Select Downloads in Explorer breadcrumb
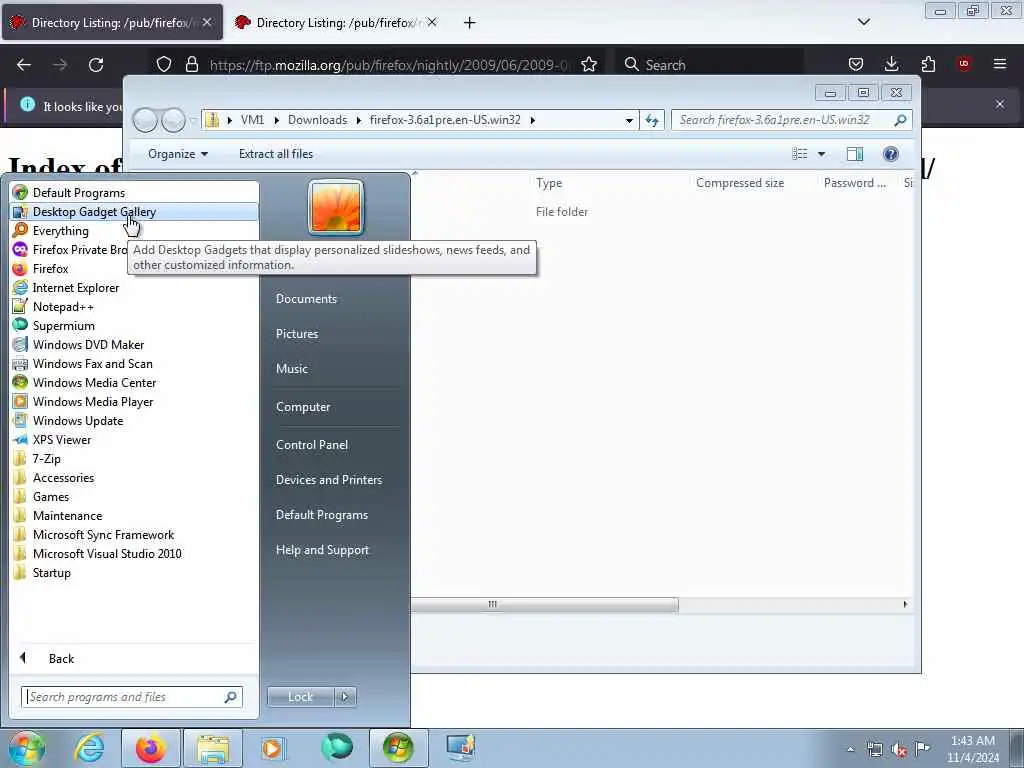Image resolution: width=1024 pixels, height=768 pixels. pos(317,120)
